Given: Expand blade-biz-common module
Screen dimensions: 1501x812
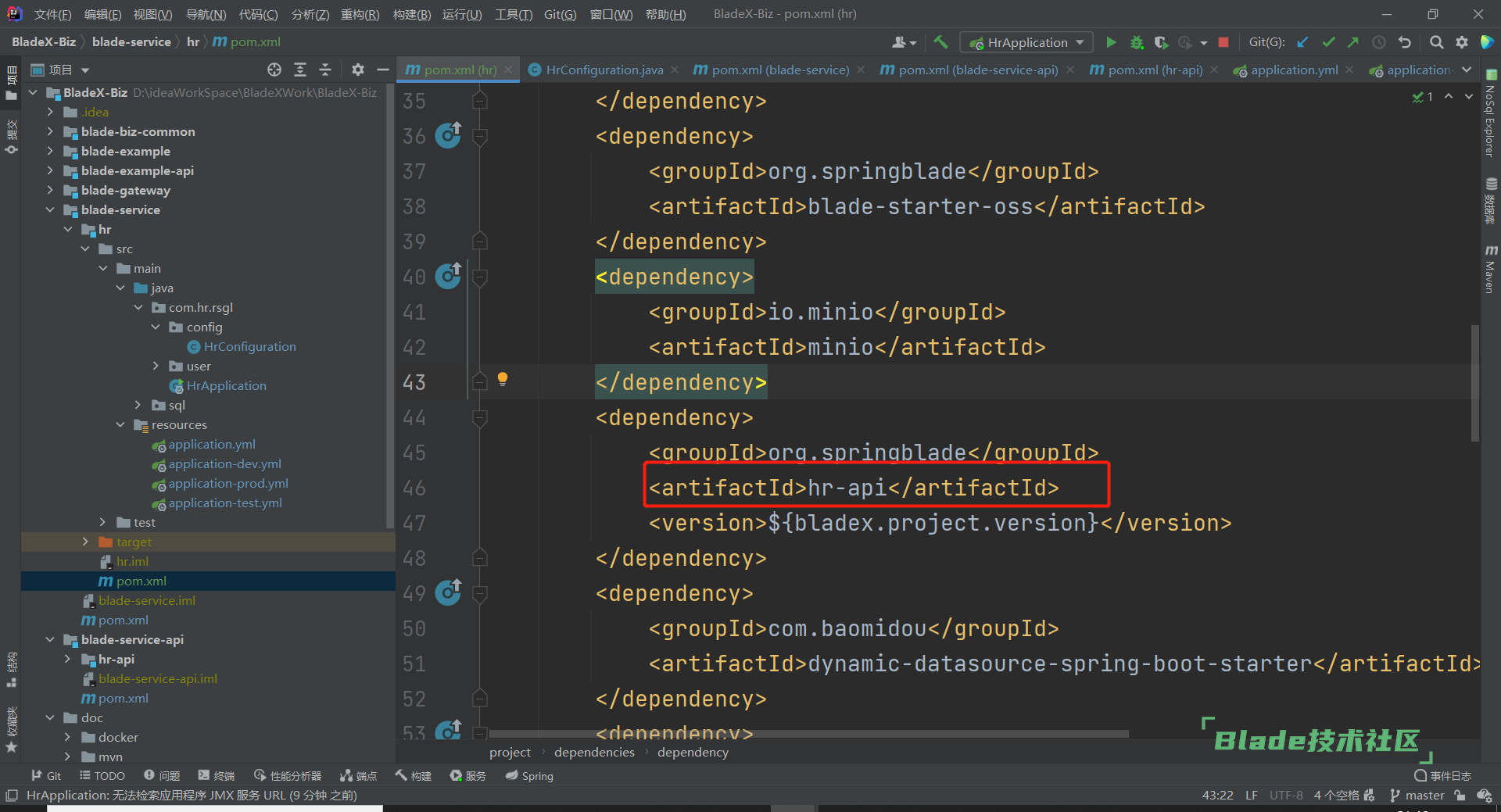Looking at the screenshot, I should coord(50,131).
